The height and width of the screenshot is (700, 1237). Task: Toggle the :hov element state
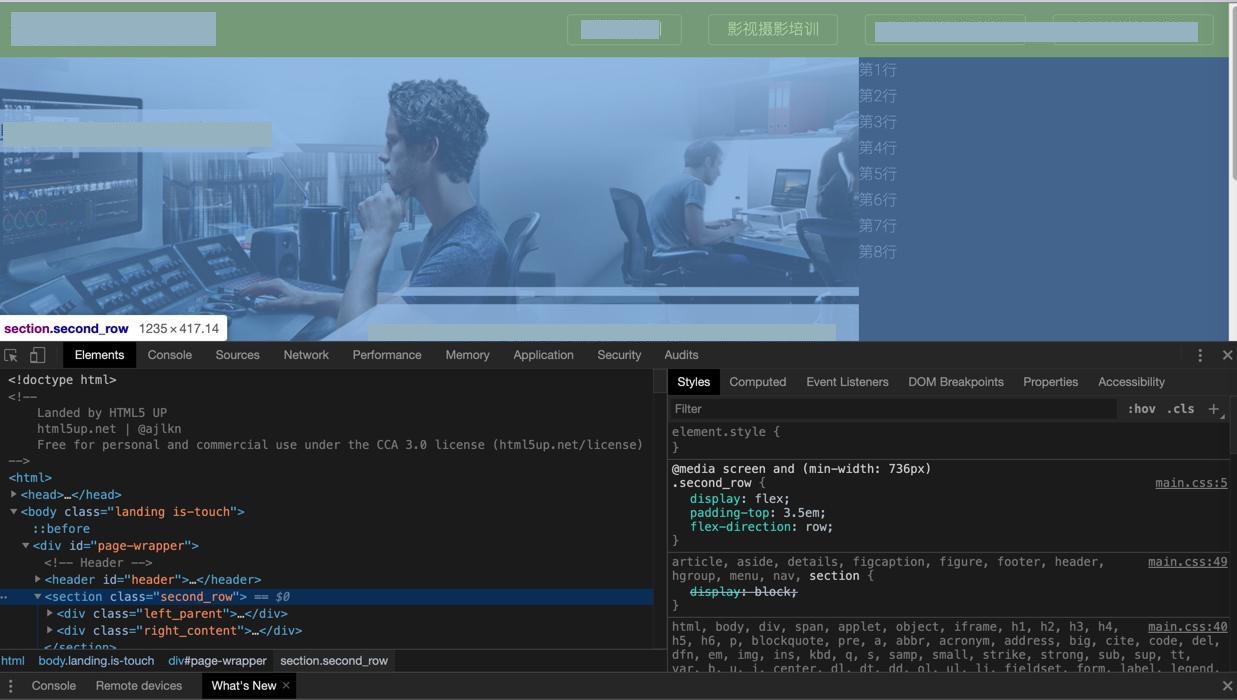pos(1141,409)
